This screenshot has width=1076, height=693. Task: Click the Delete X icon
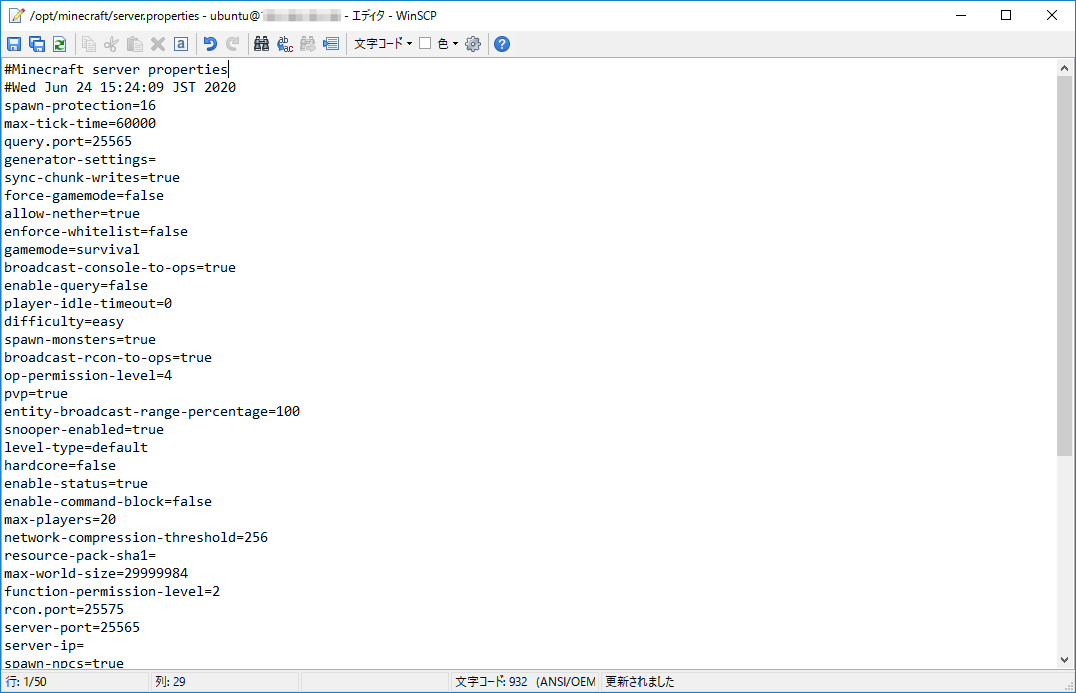point(158,44)
